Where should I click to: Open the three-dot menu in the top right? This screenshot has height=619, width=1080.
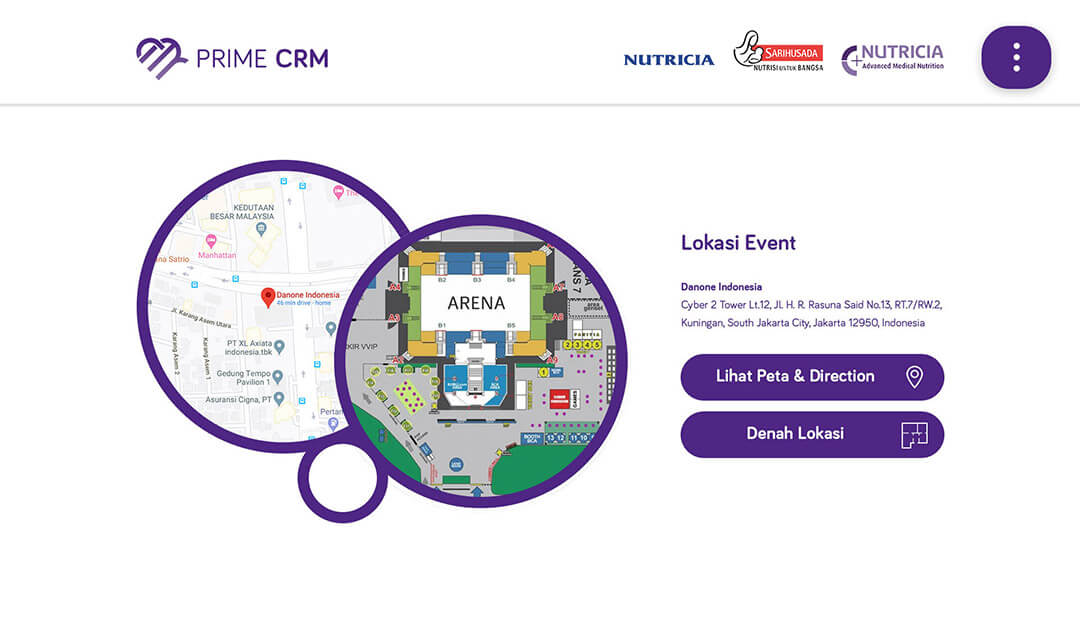(x=1016, y=57)
